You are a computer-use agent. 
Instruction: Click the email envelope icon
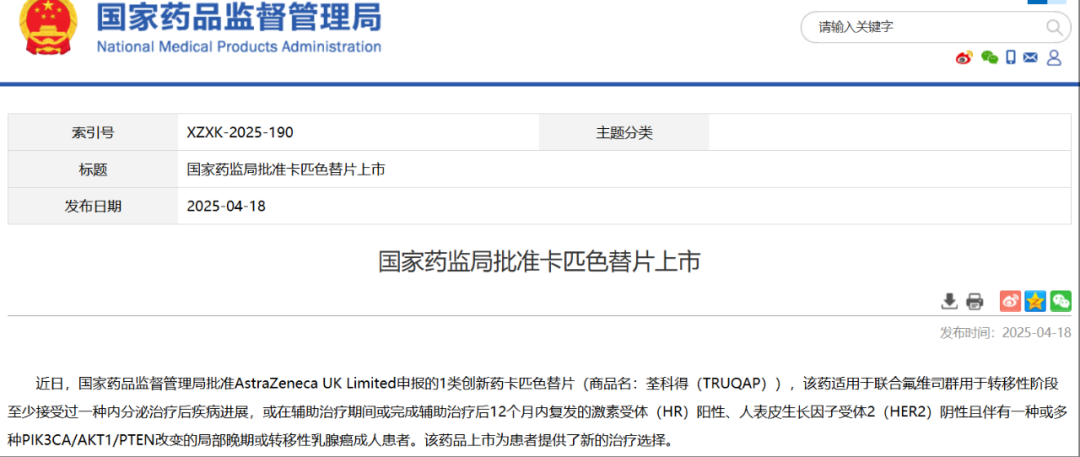[1030, 57]
